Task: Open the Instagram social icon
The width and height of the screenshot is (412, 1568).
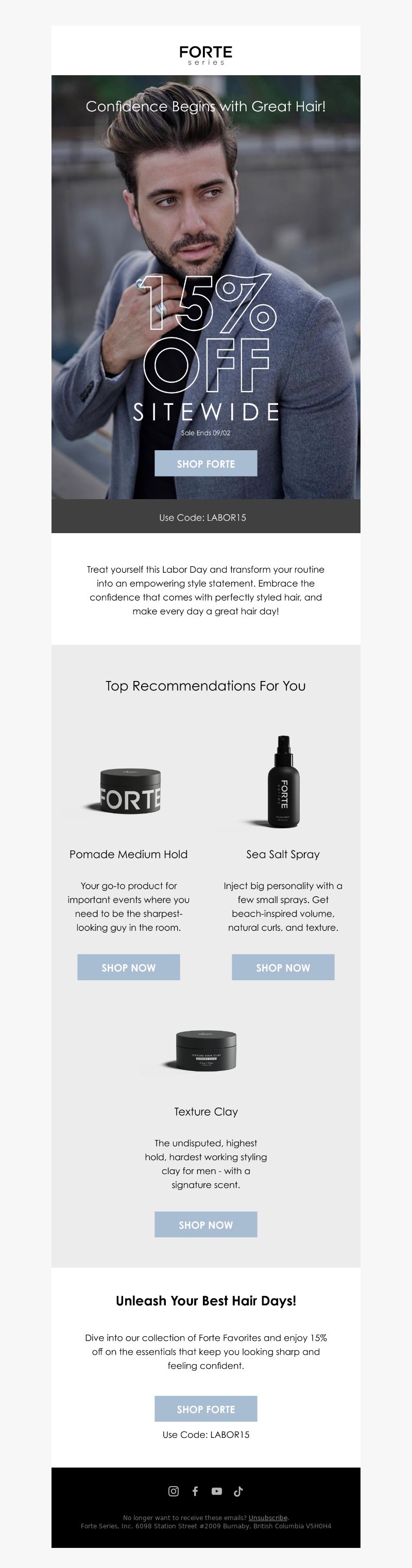Action: click(x=174, y=1491)
